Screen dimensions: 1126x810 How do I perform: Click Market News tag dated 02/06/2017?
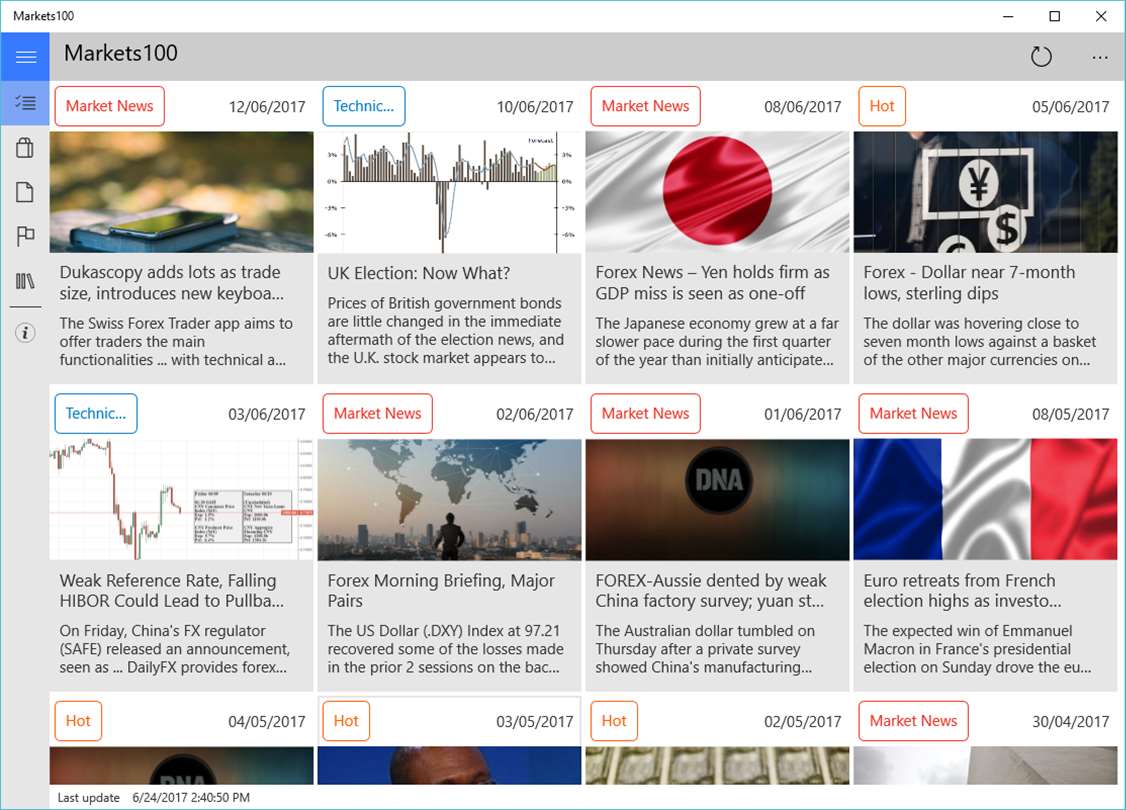click(x=377, y=414)
